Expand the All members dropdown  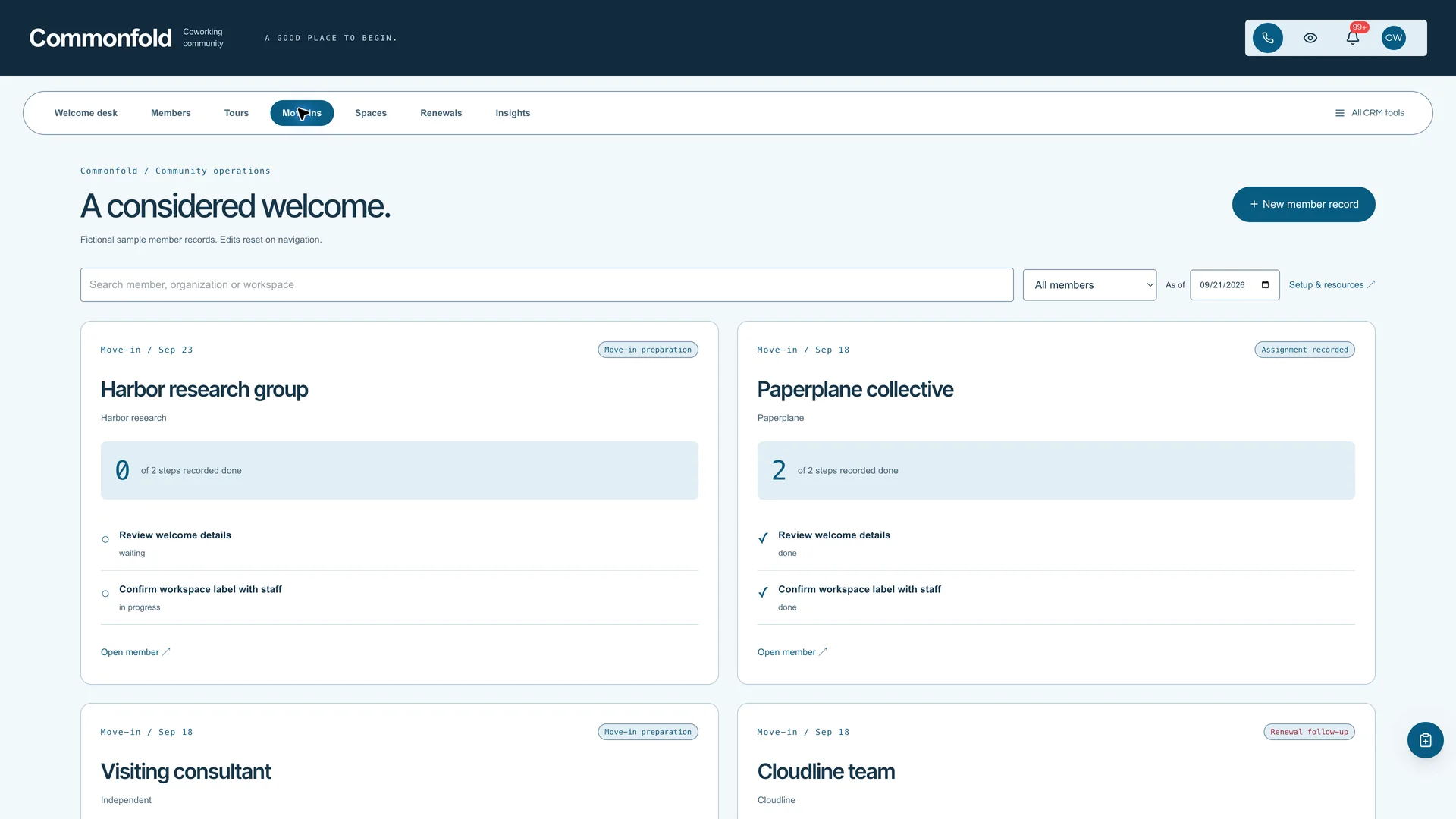point(1089,285)
